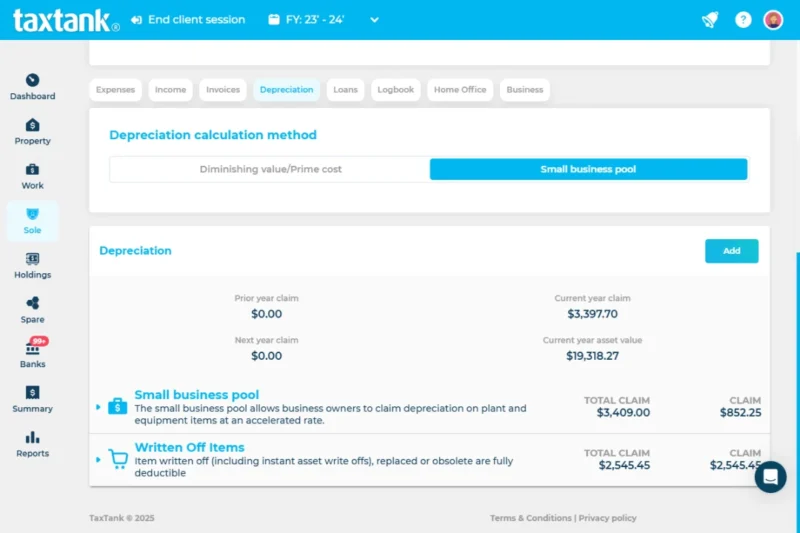Expand the Small business pool row
Viewport: 800px width, 533px height.
98,407
